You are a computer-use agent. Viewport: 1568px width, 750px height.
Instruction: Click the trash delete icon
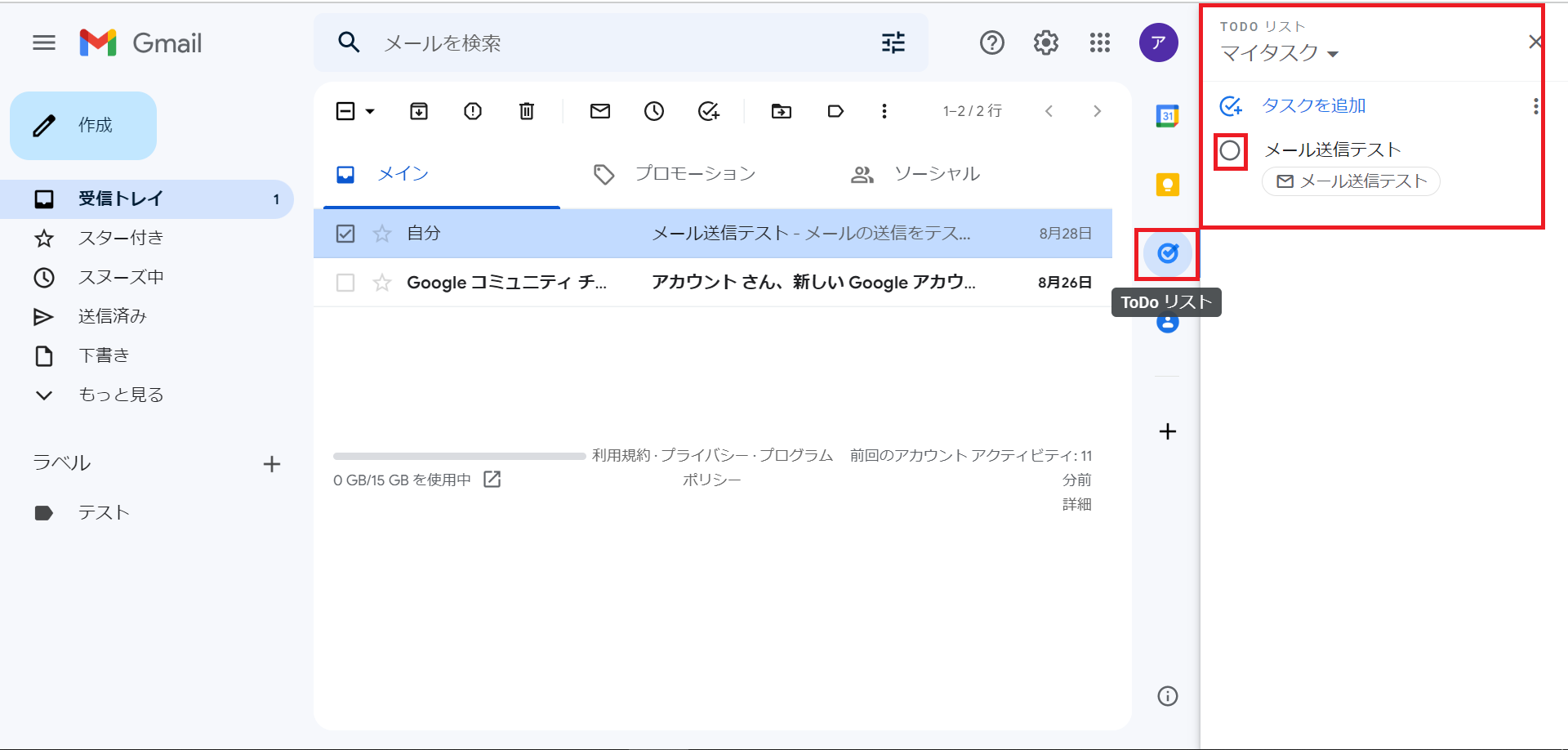coord(527,111)
